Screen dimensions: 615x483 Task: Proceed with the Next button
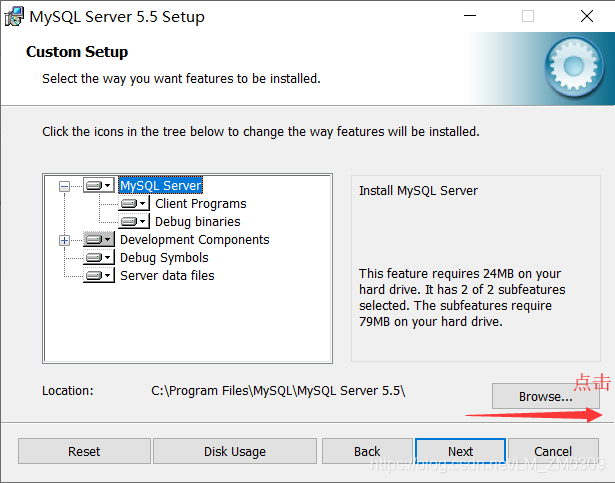pyautogui.click(x=460, y=451)
